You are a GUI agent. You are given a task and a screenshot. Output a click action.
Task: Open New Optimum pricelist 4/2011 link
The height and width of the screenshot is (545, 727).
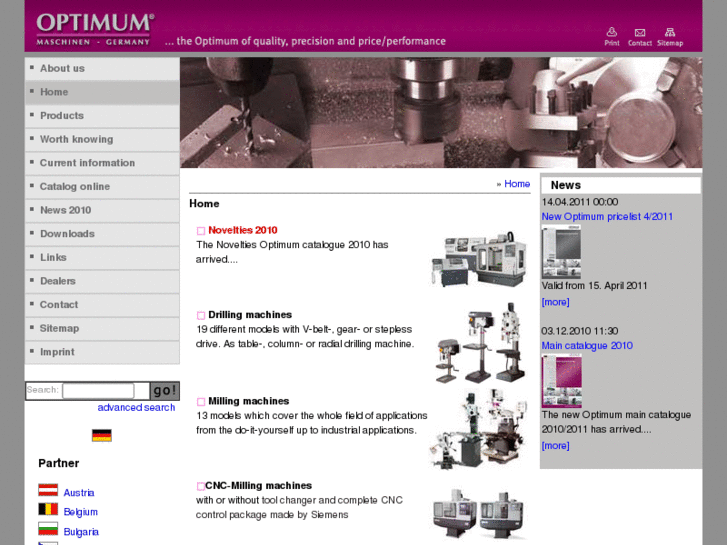click(607, 217)
